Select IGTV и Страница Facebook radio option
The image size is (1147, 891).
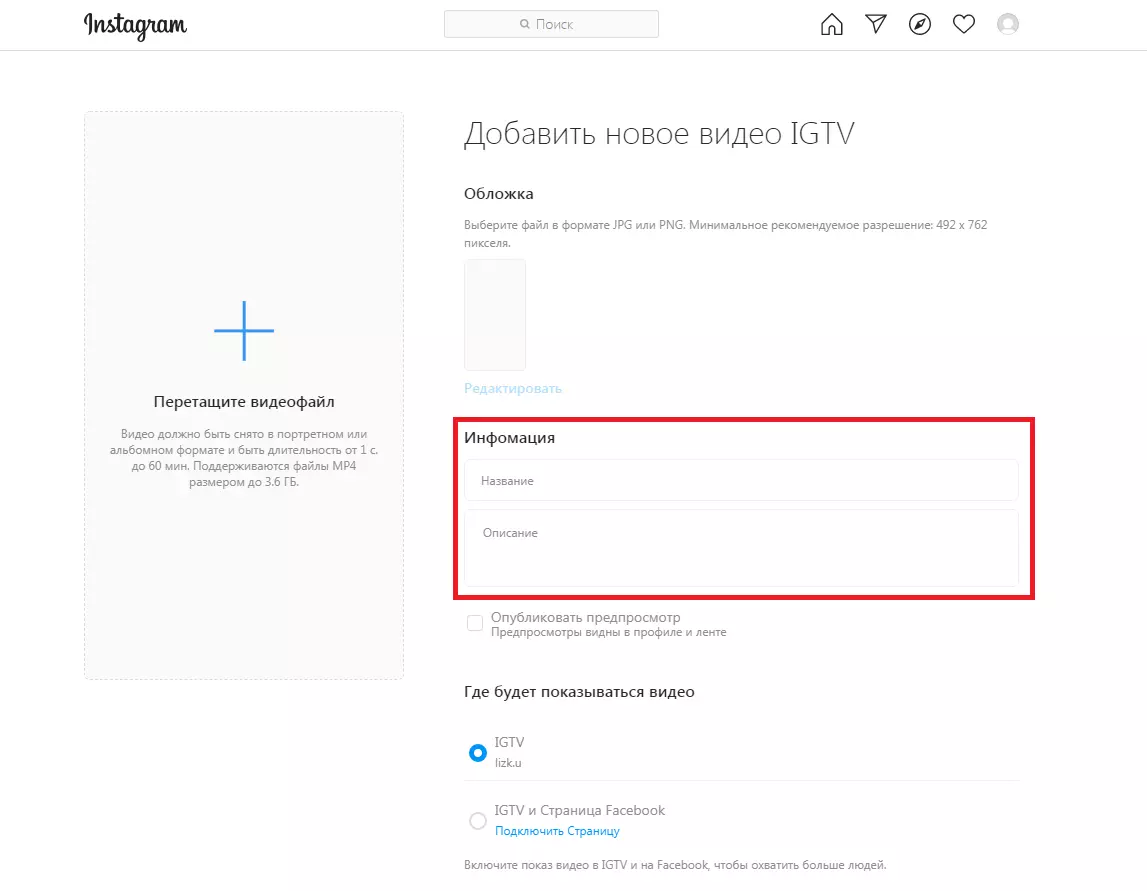click(478, 821)
